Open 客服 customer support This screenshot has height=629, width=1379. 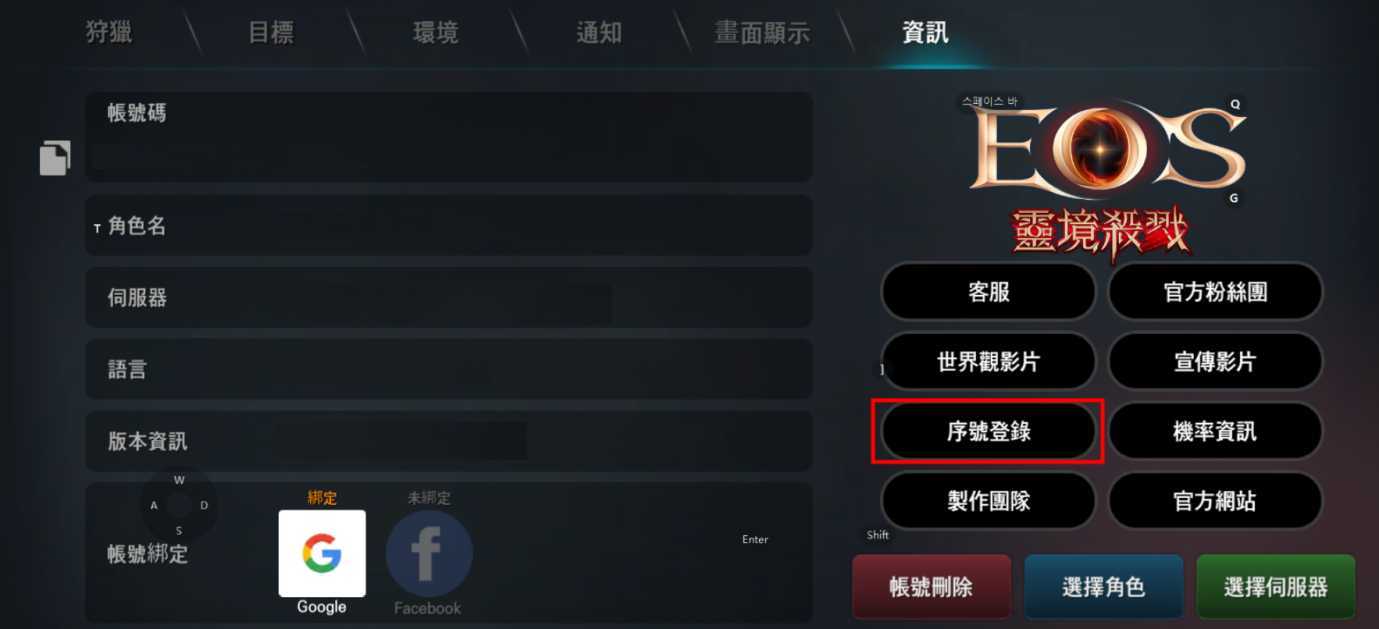coord(989,292)
